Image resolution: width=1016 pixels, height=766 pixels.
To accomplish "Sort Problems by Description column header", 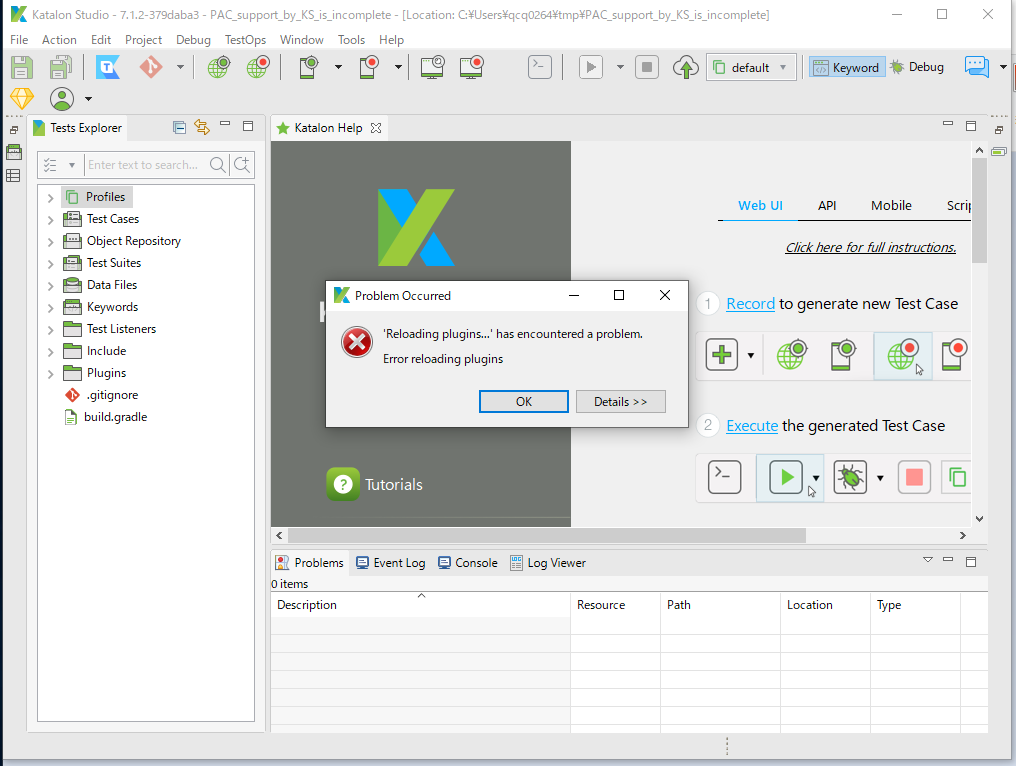I will [421, 605].
